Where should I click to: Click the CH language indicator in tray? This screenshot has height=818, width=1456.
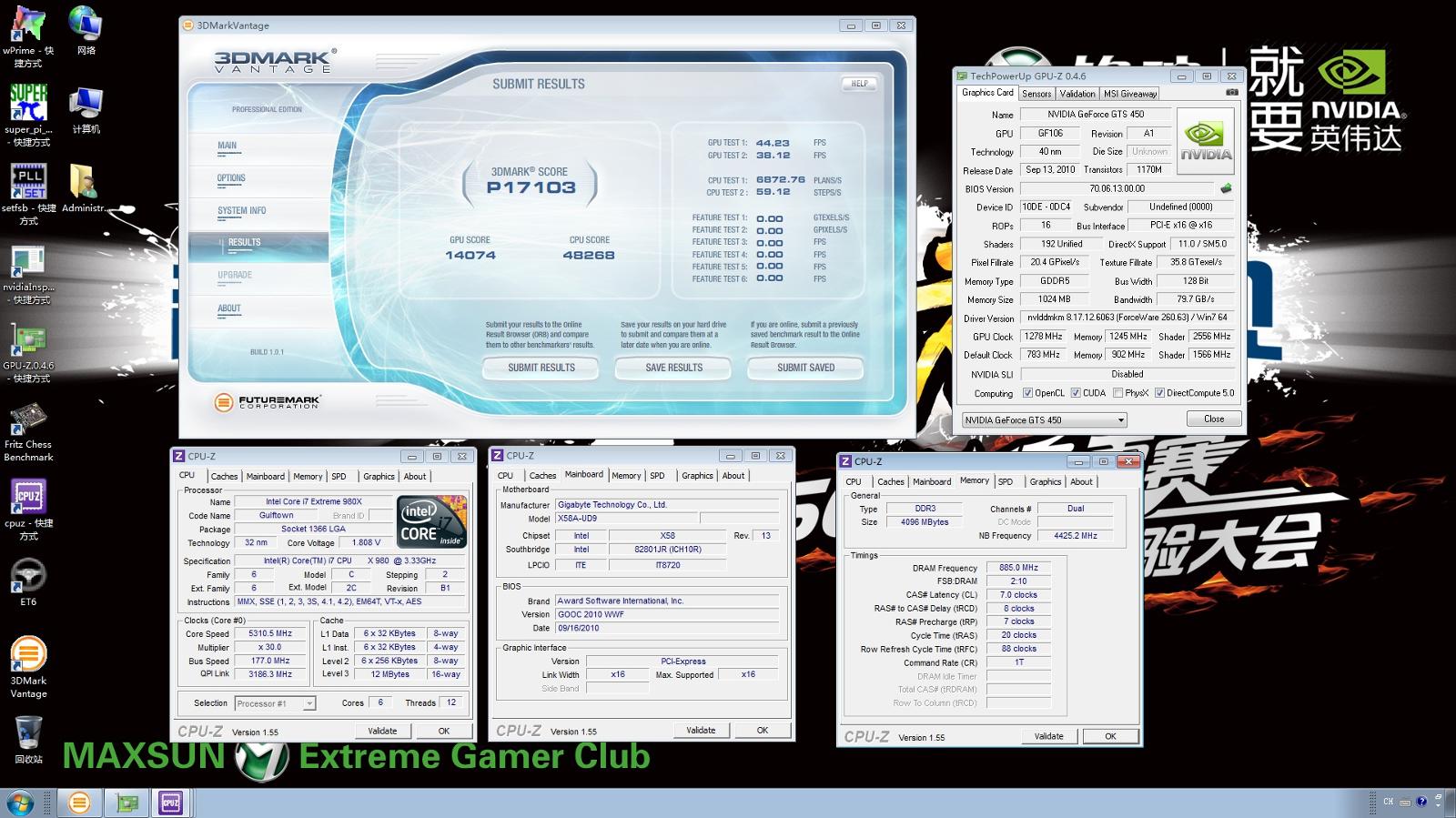pos(1388,802)
